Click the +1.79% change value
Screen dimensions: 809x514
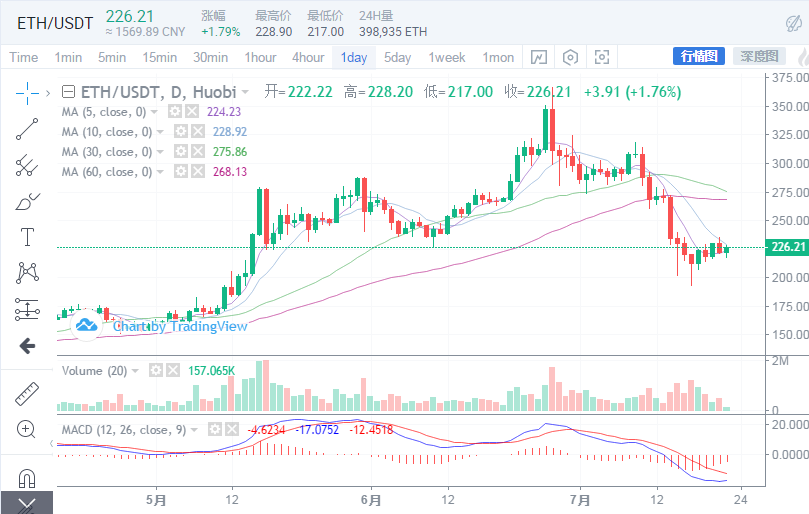click(x=221, y=32)
